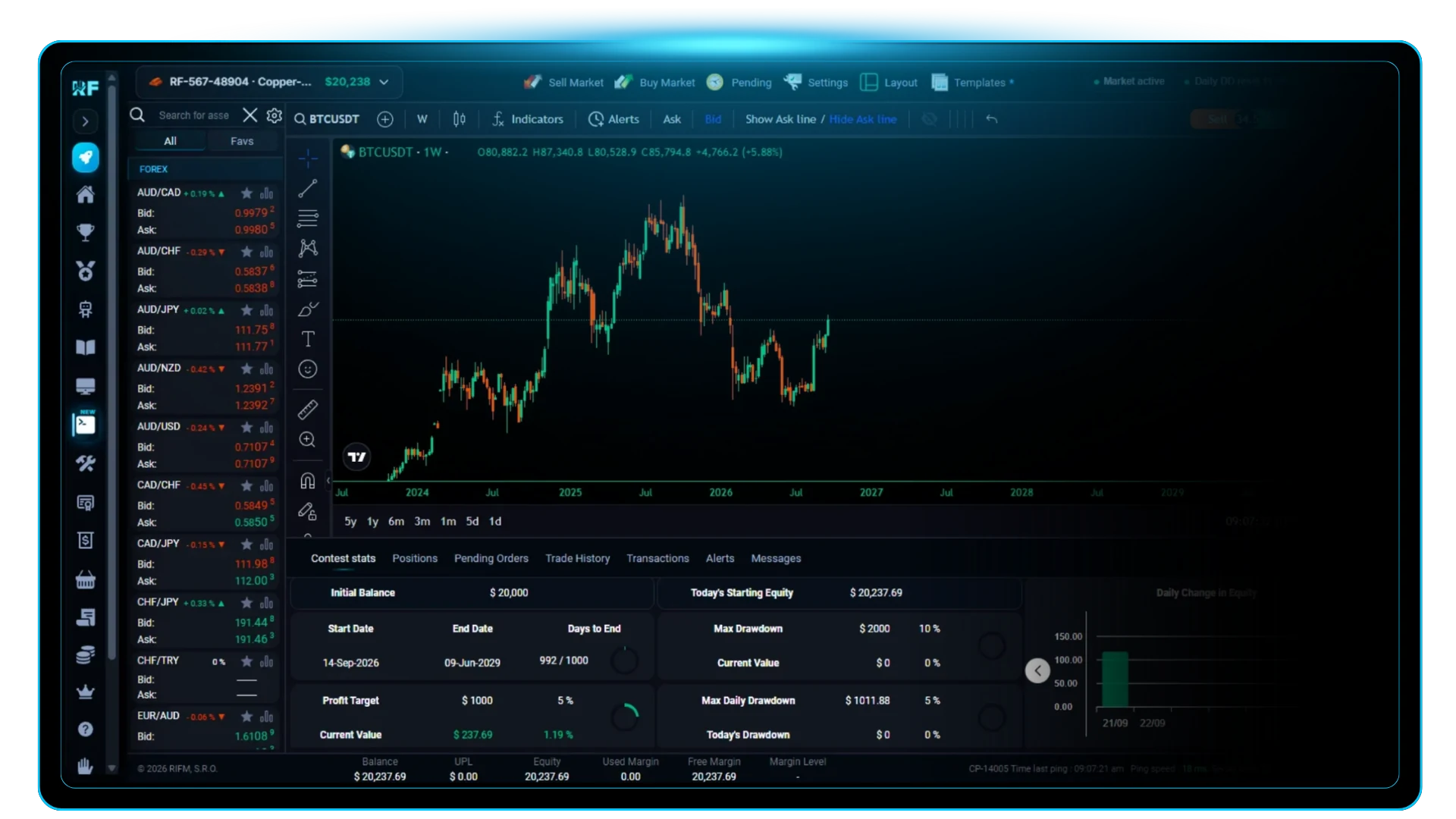This screenshot has width=1456, height=819.
Task: Open the emoji icons tool
Action: (x=308, y=369)
